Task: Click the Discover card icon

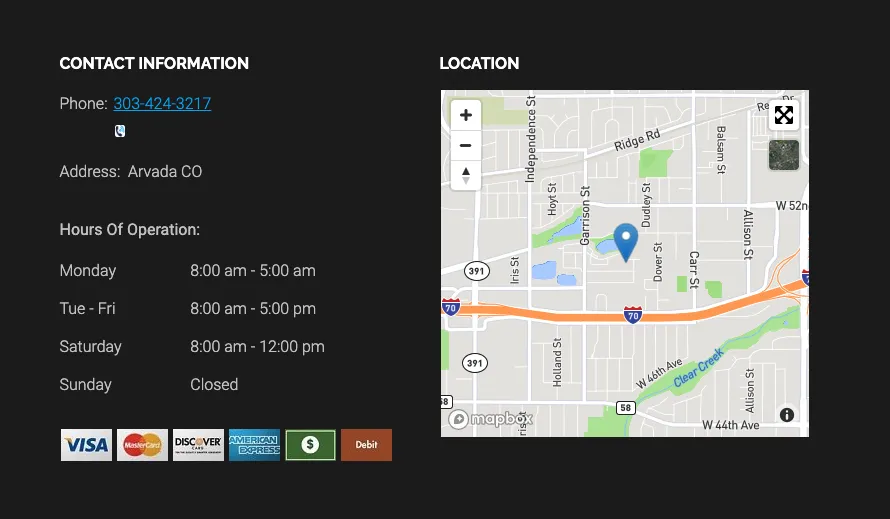Action: [198, 445]
